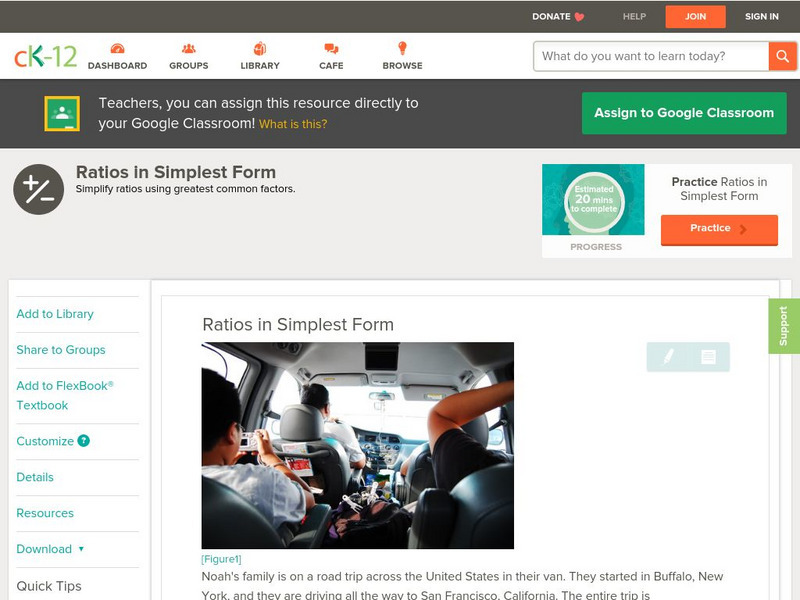Screen dimensions: 800x600
Task: Click the 'What is this?' link
Action: (293, 124)
